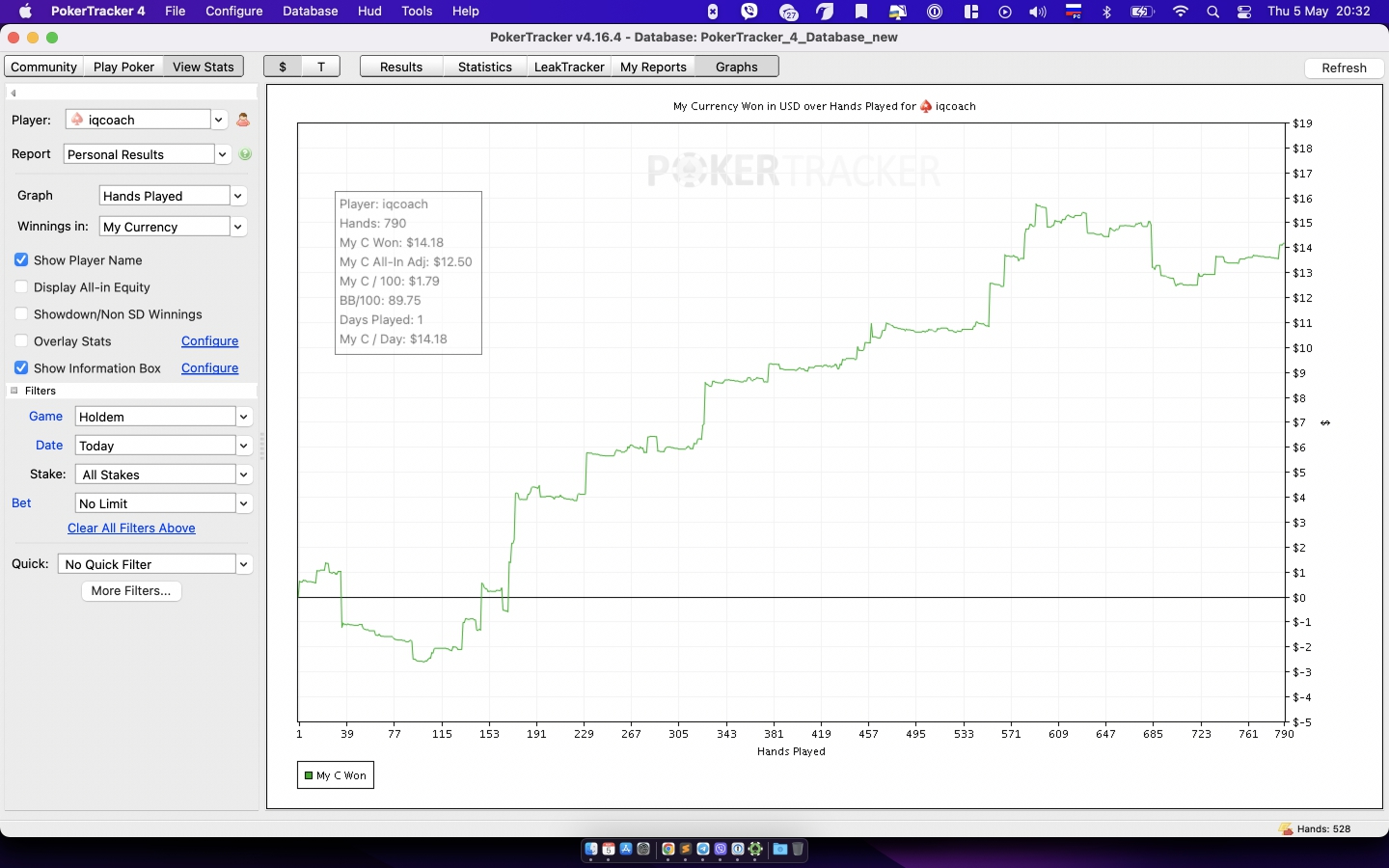Enable Showdown/Non SD Winnings checkbox

coord(21,314)
